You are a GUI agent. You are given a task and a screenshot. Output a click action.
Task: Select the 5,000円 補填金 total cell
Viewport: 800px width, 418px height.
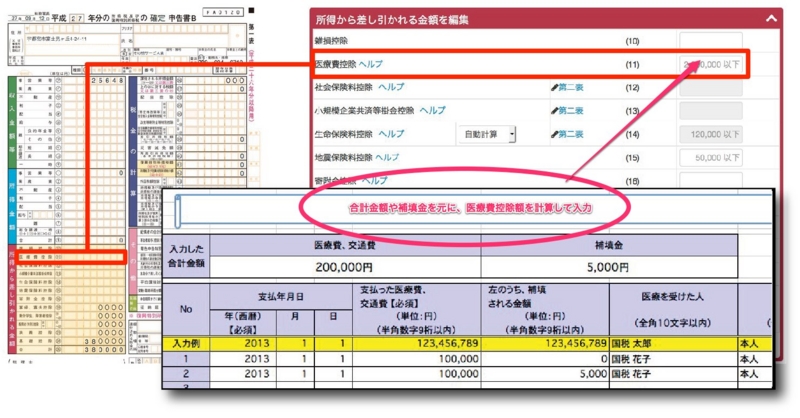click(x=609, y=267)
